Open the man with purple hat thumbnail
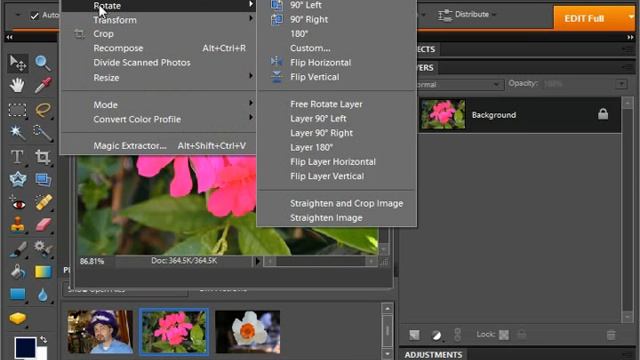Screen dimensions: 640x360 coord(100,331)
